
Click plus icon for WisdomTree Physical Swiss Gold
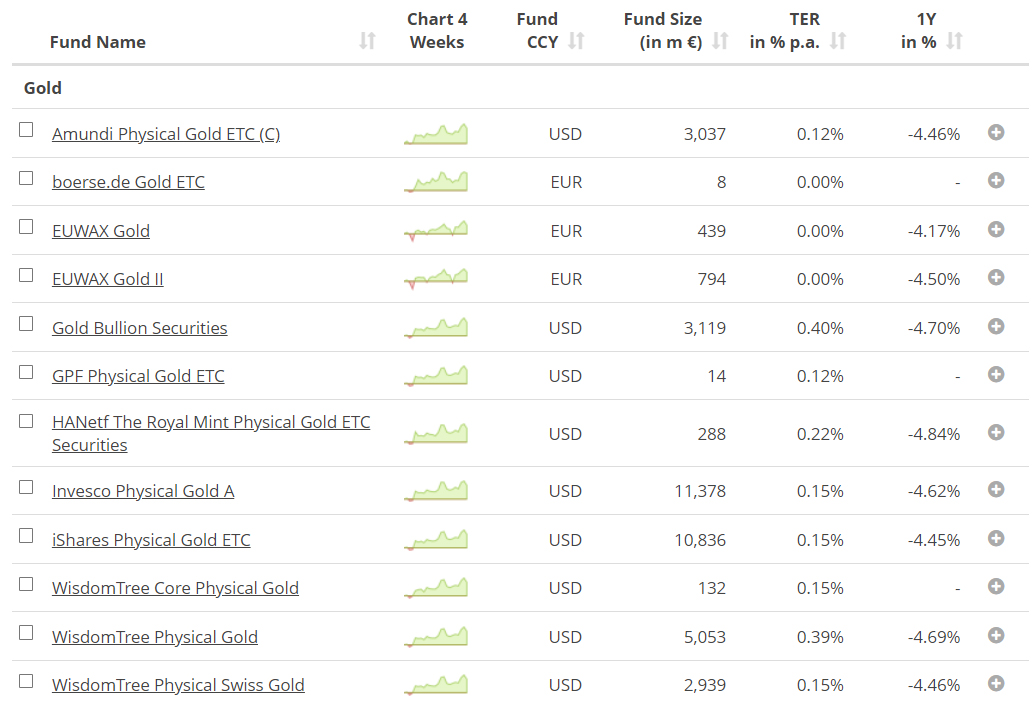(995, 684)
